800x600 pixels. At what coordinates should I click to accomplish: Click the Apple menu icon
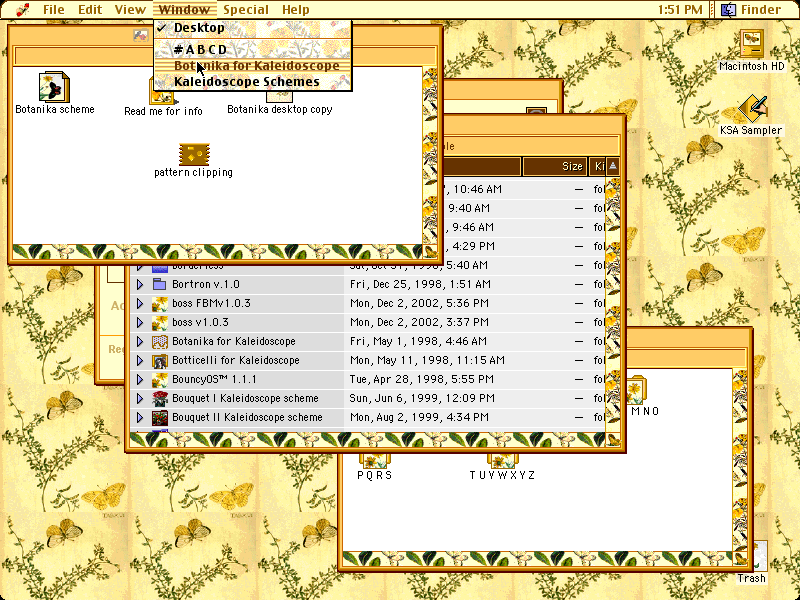22,10
